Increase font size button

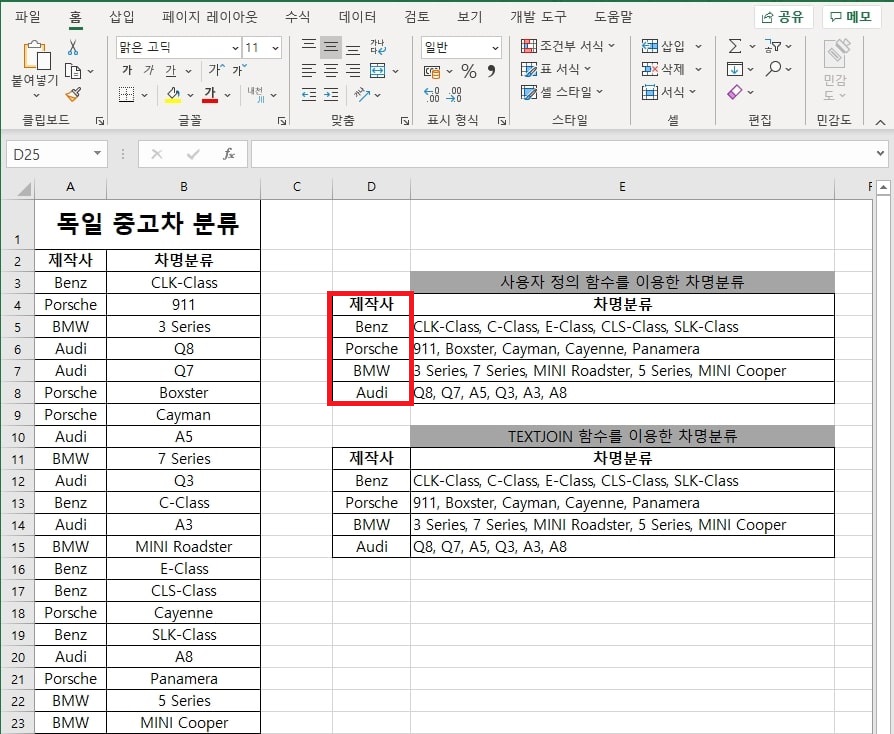(216, 70)
